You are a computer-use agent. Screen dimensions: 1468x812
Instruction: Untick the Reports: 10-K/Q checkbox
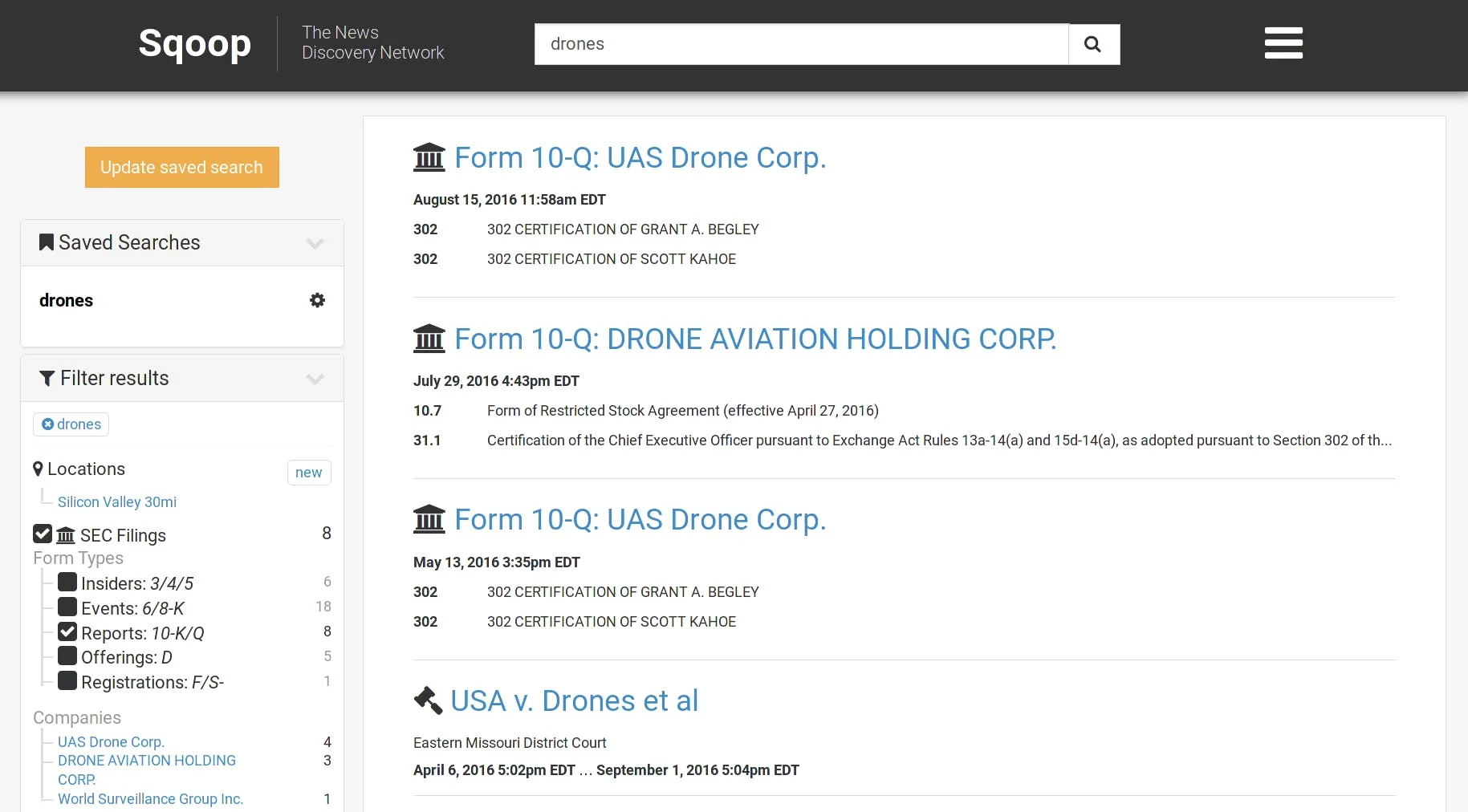click(x=67, y=632)
